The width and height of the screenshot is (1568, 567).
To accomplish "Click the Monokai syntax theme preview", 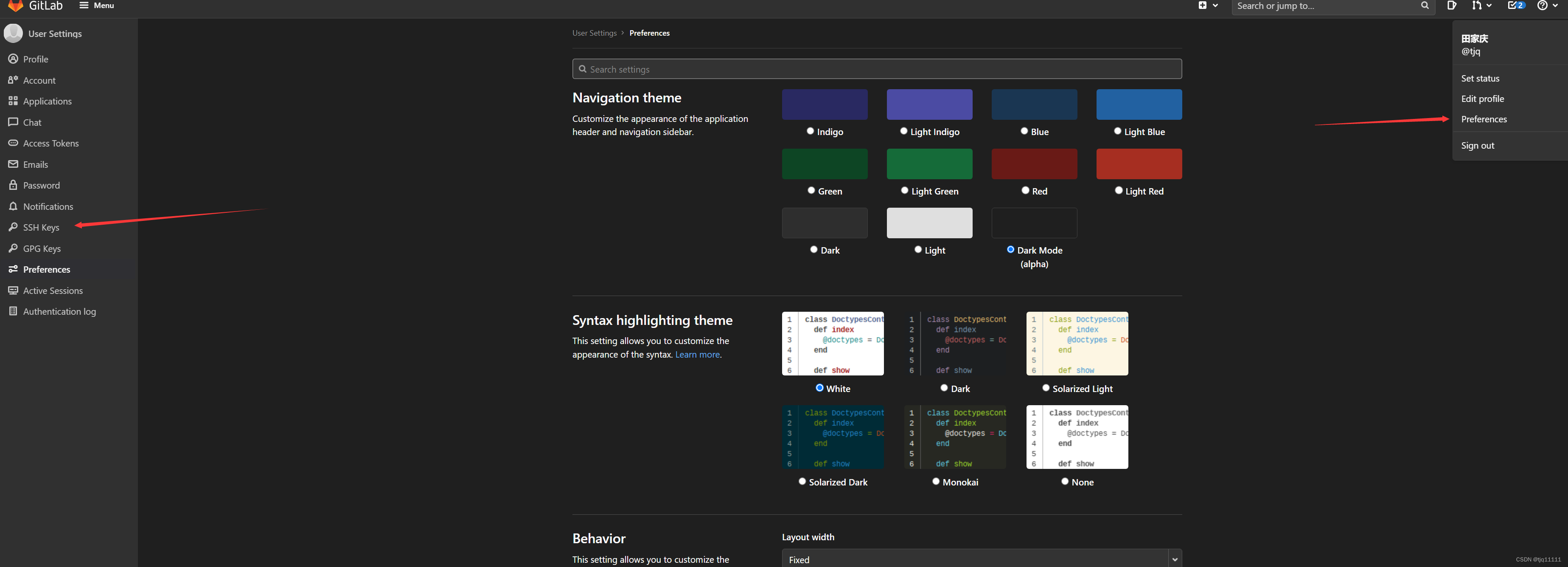I will pyautogui.click(x=954, y=437).
